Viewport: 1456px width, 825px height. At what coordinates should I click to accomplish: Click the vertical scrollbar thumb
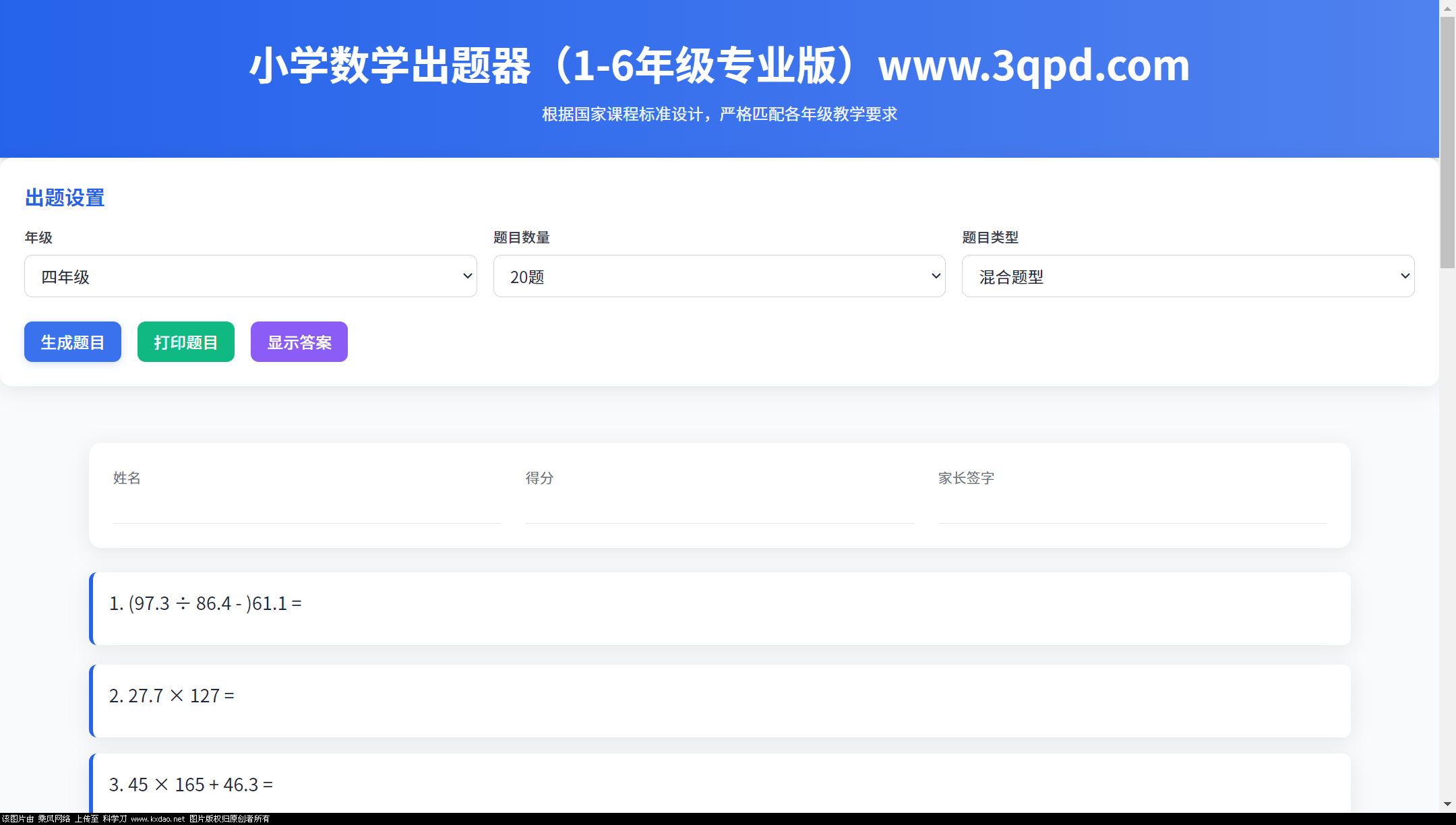click(x=1447, y=142)
